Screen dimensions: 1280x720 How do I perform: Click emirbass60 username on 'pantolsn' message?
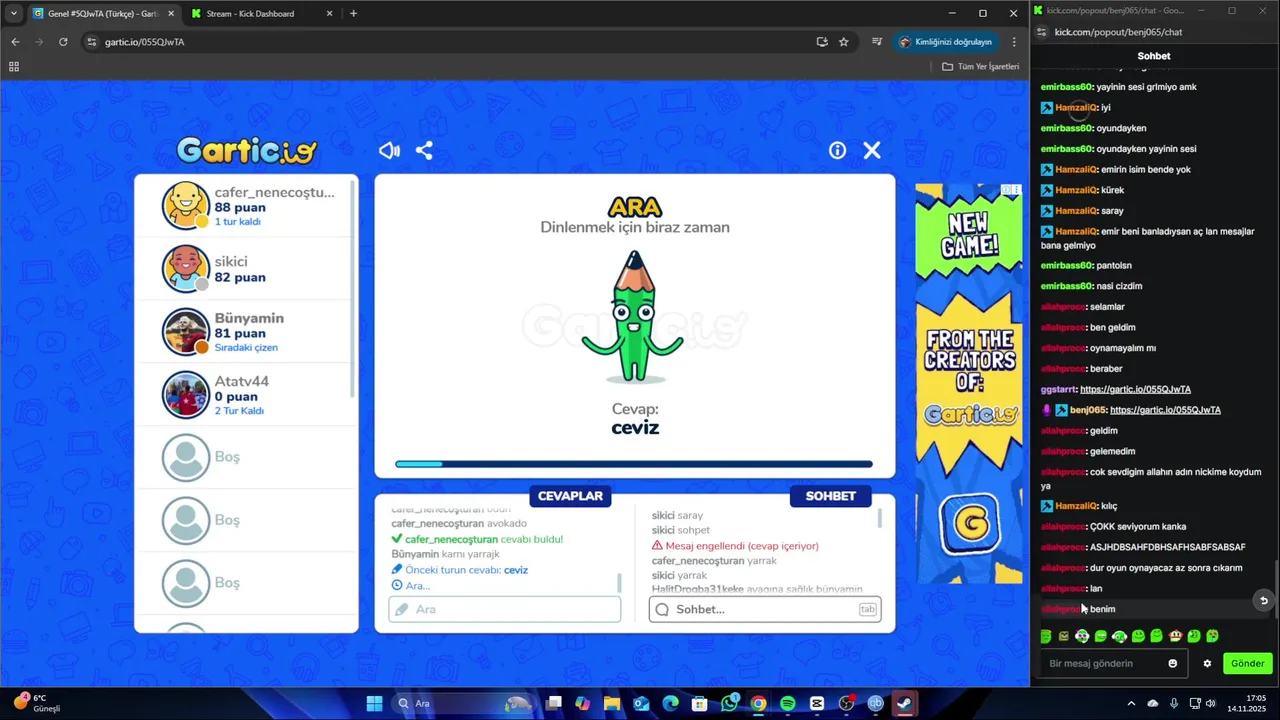click(1066, 265)
